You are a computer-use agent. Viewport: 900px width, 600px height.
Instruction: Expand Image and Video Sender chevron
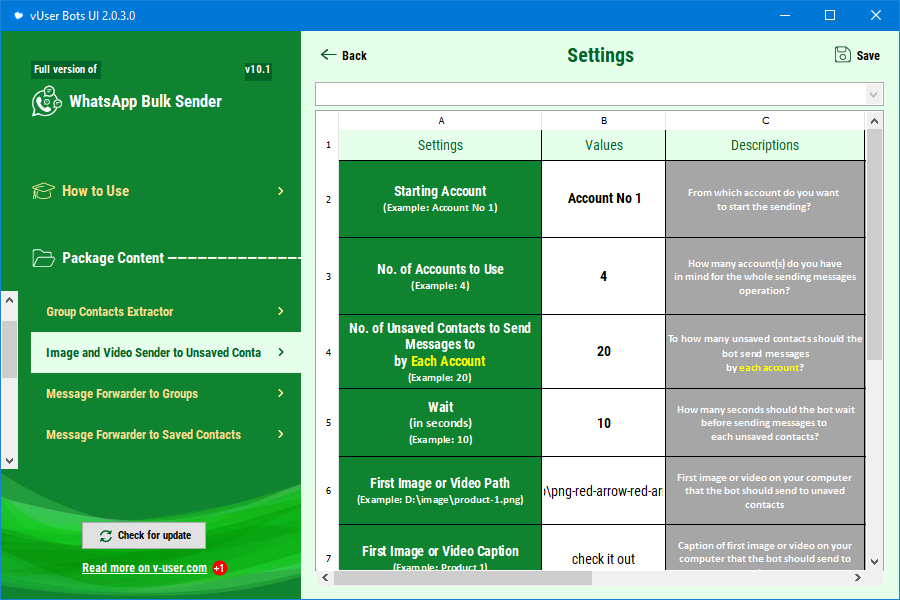[281, 352]
